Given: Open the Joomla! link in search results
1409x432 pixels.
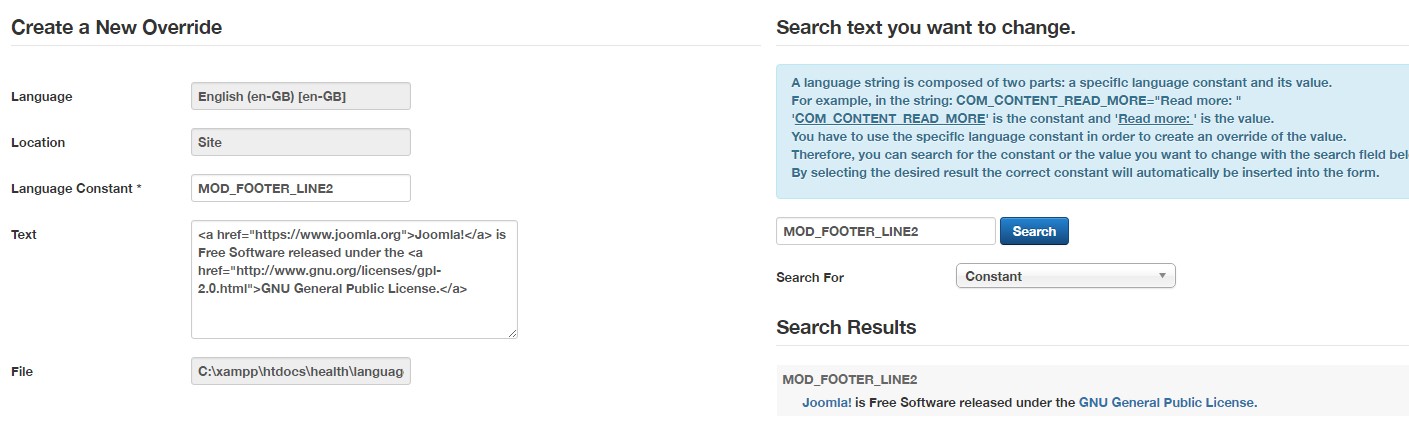Looking at the screenshot, I should [x=826, y=403].
